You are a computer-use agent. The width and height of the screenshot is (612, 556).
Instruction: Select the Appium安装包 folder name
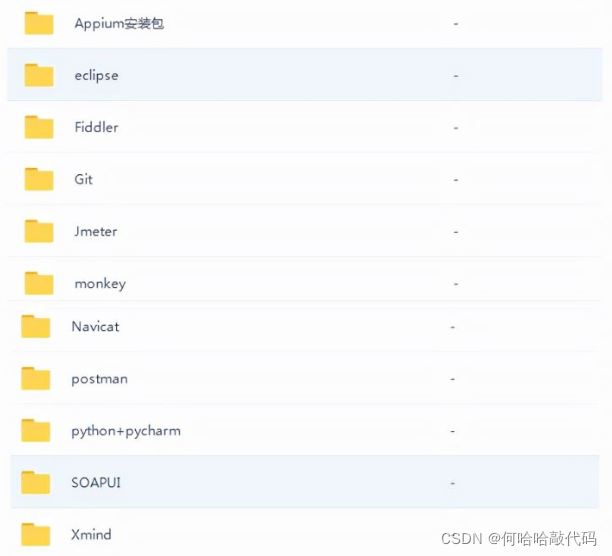coord(119,23)
